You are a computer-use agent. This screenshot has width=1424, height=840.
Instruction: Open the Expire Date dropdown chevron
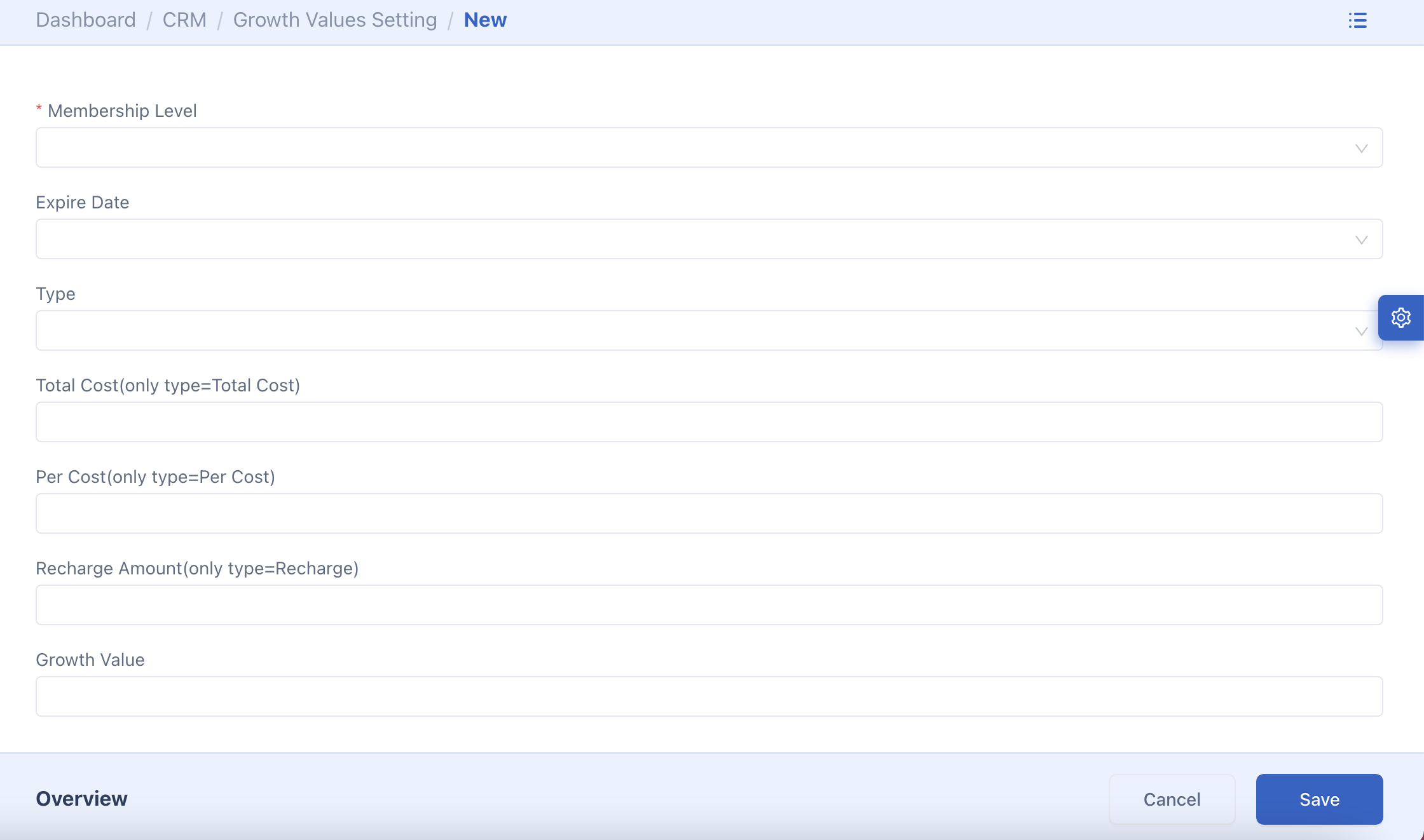coord(1361,240)
